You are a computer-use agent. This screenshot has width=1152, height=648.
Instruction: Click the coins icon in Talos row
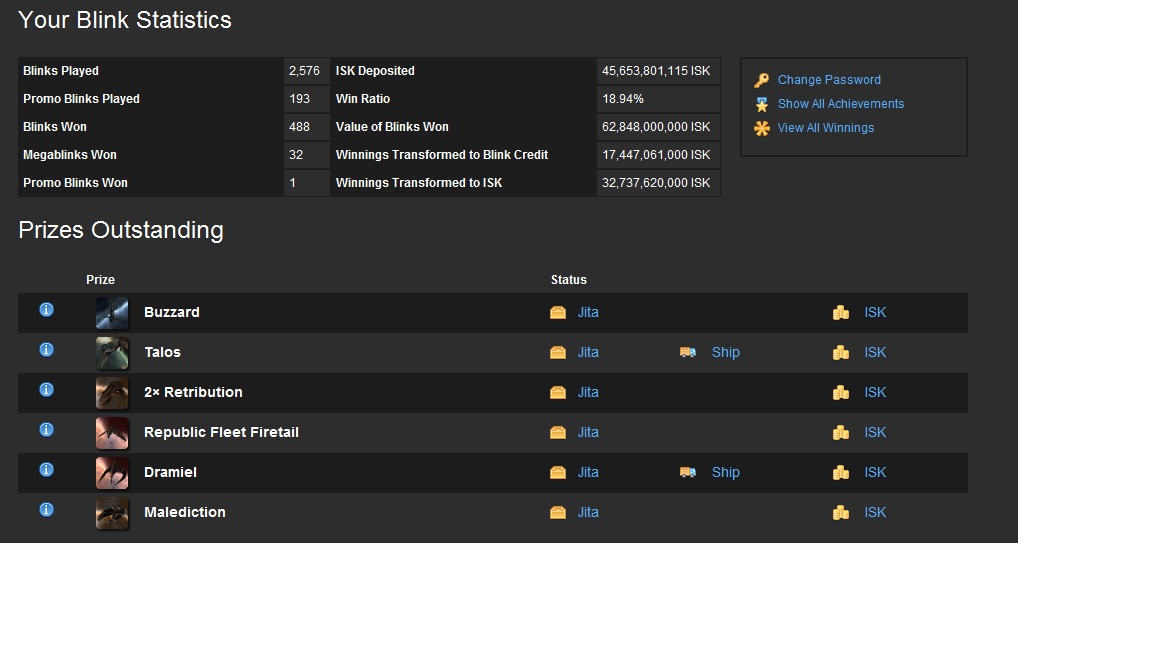pyautogui.click(x=841, y=353)
